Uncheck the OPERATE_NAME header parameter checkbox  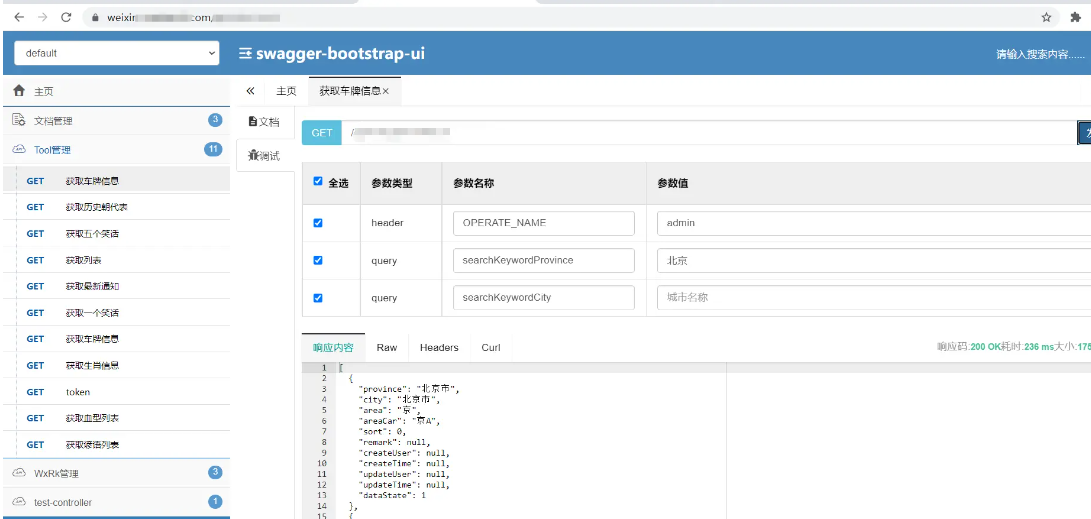(318, 223)
